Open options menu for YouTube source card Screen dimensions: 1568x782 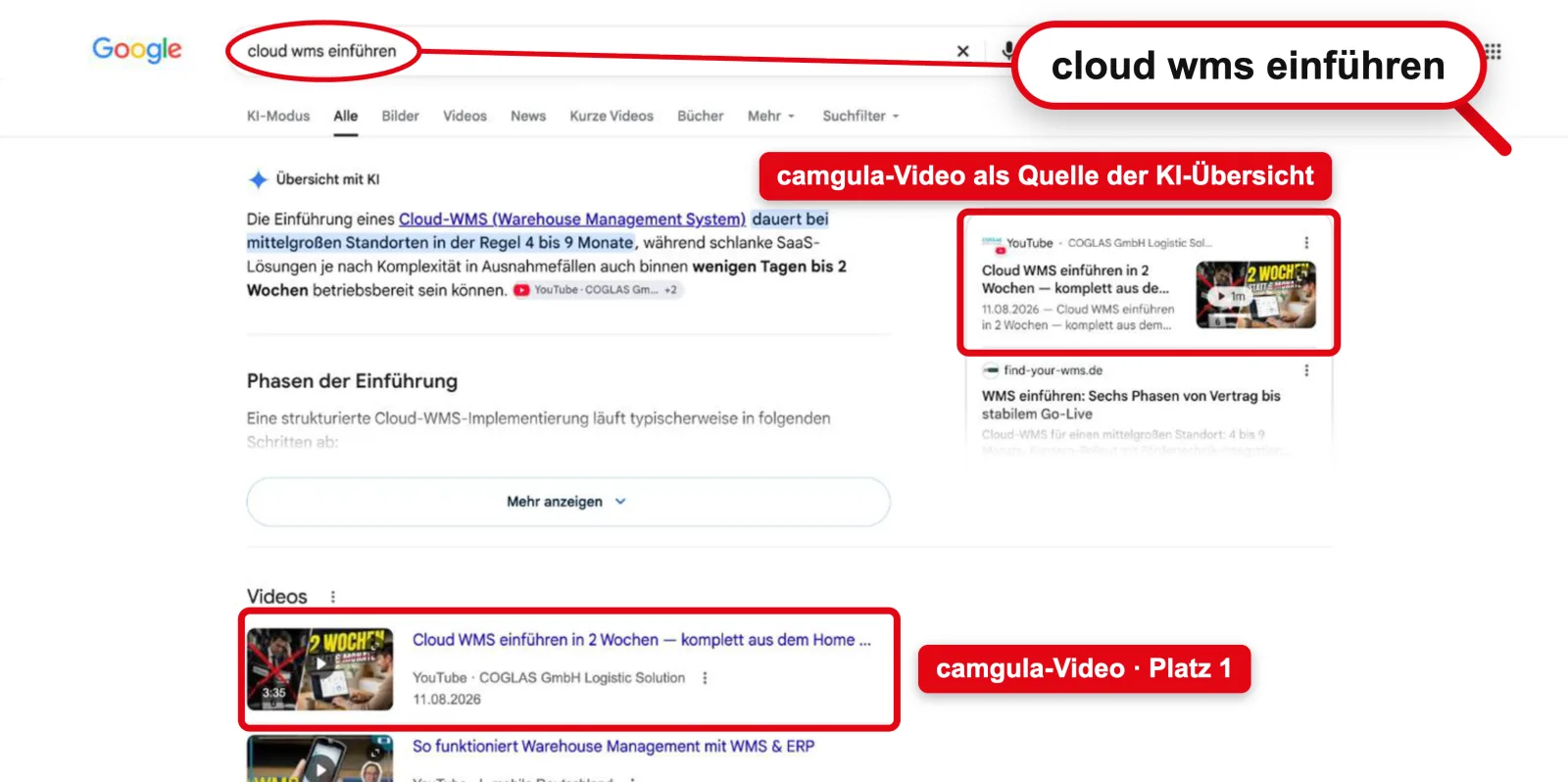coord(1306,243)
